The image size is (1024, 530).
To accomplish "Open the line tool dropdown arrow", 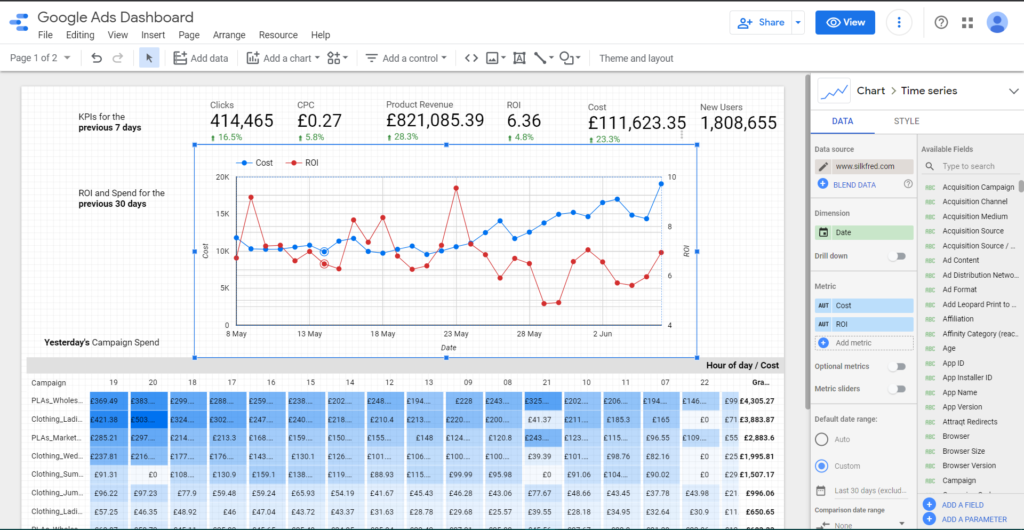I will 552,58.
